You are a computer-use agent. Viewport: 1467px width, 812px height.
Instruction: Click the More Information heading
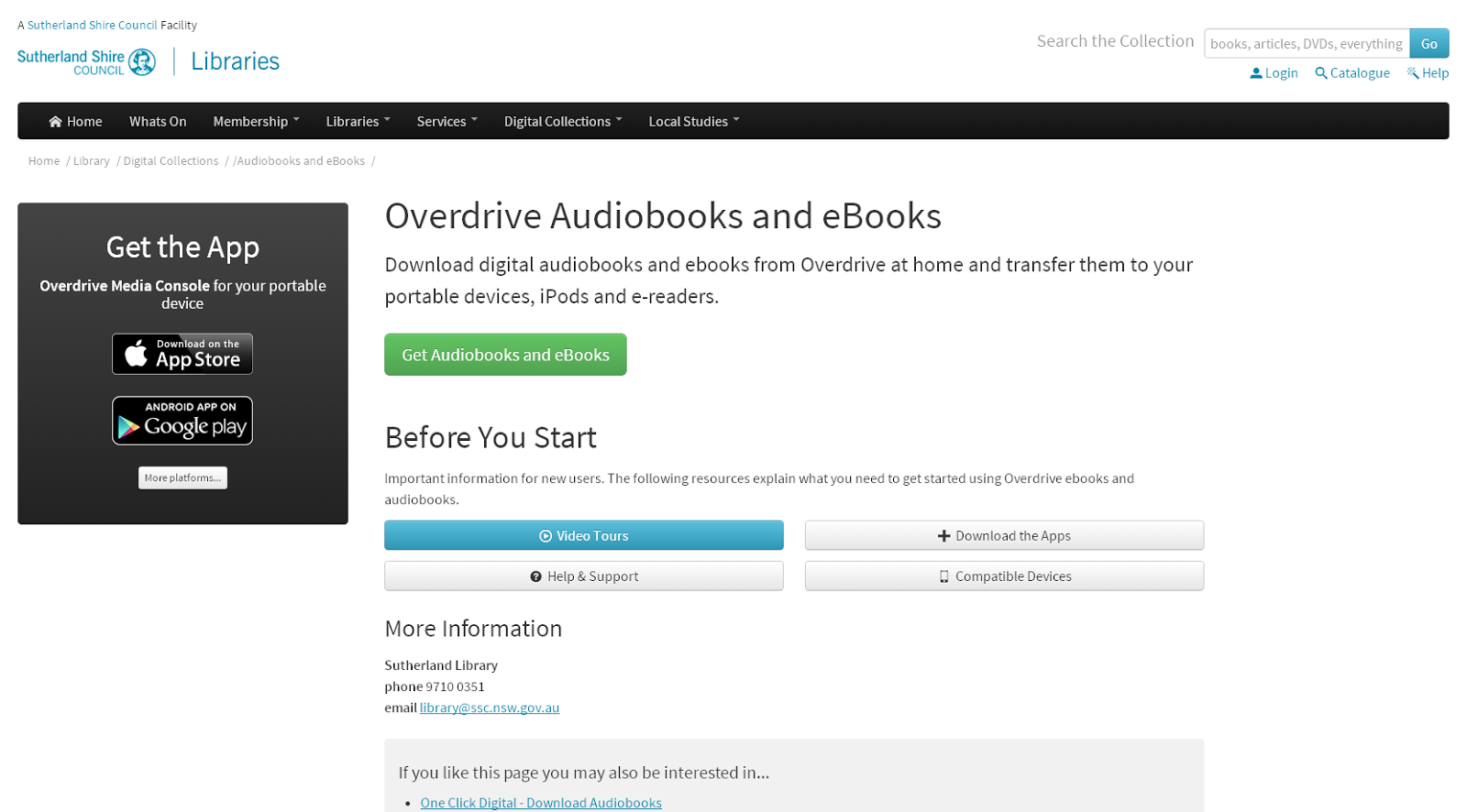pos(473,629)
